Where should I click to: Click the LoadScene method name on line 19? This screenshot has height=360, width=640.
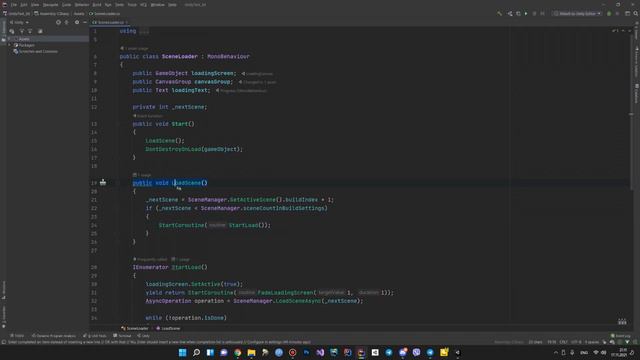(x=187, y=183)
